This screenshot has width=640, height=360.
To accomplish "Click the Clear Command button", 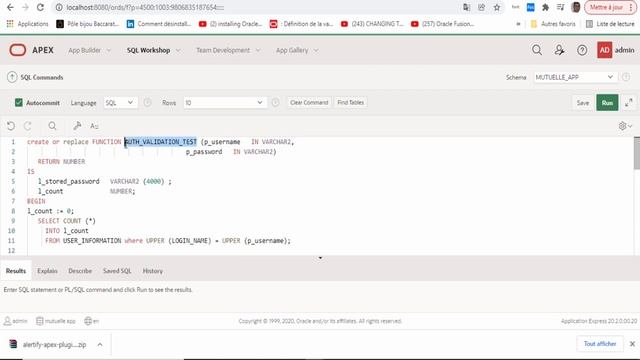I will [x=309, y=102].
